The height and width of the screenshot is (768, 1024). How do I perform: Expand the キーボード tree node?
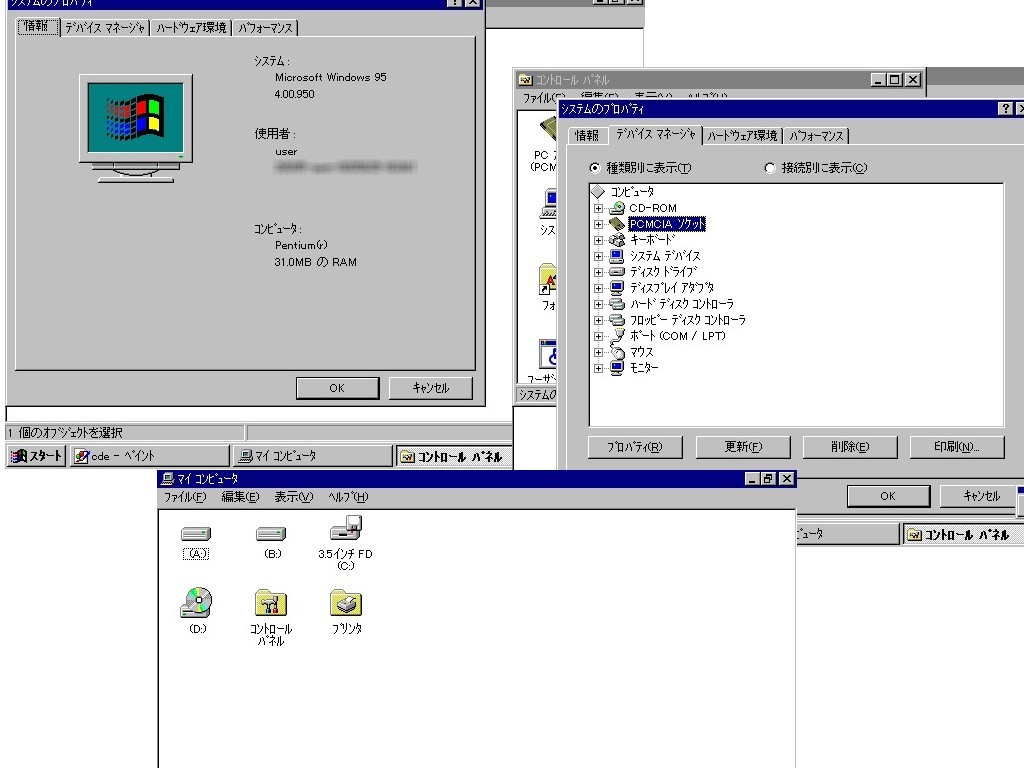point(598,240)
